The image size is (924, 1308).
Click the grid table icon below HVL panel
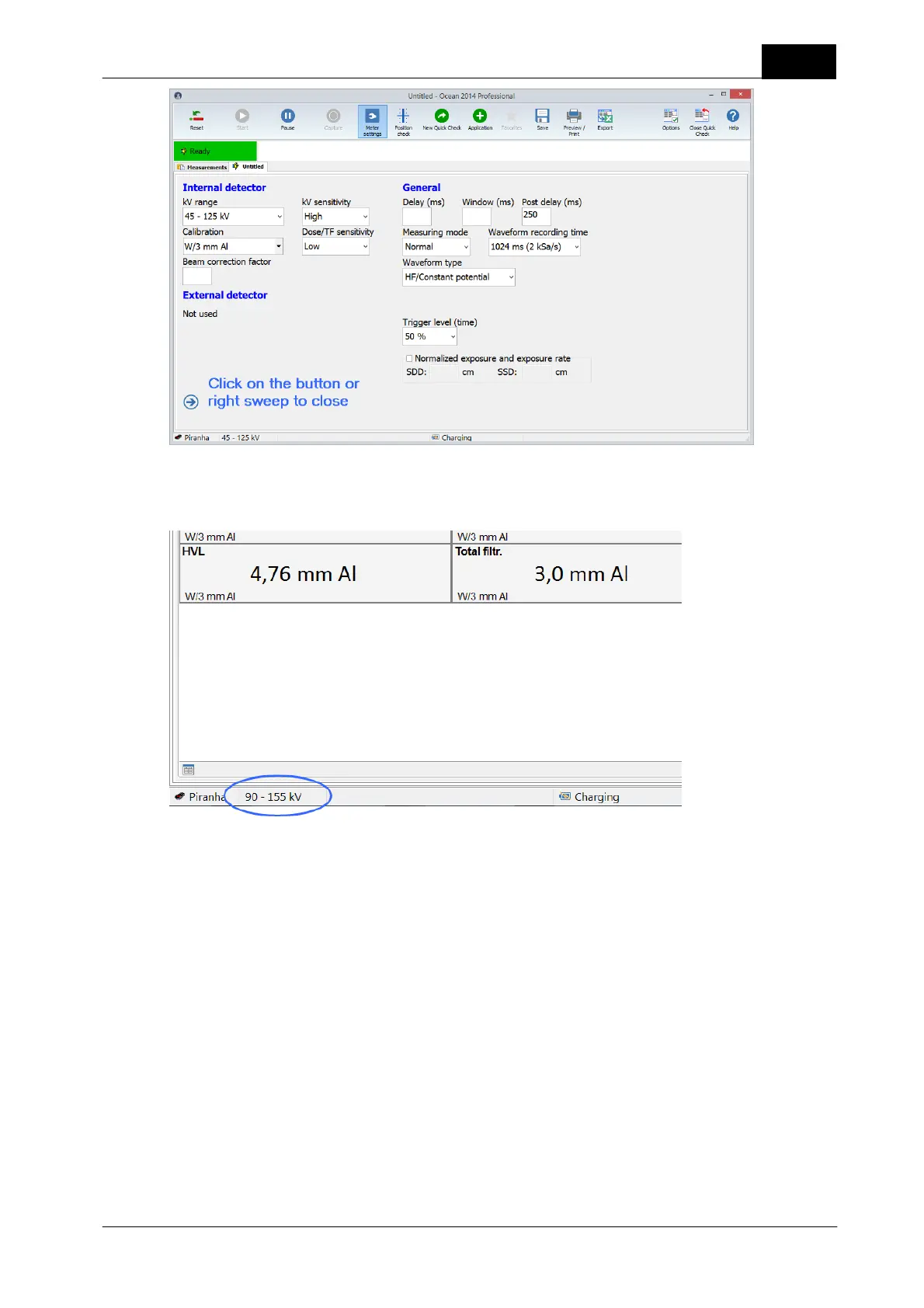[x=188, y=770]
